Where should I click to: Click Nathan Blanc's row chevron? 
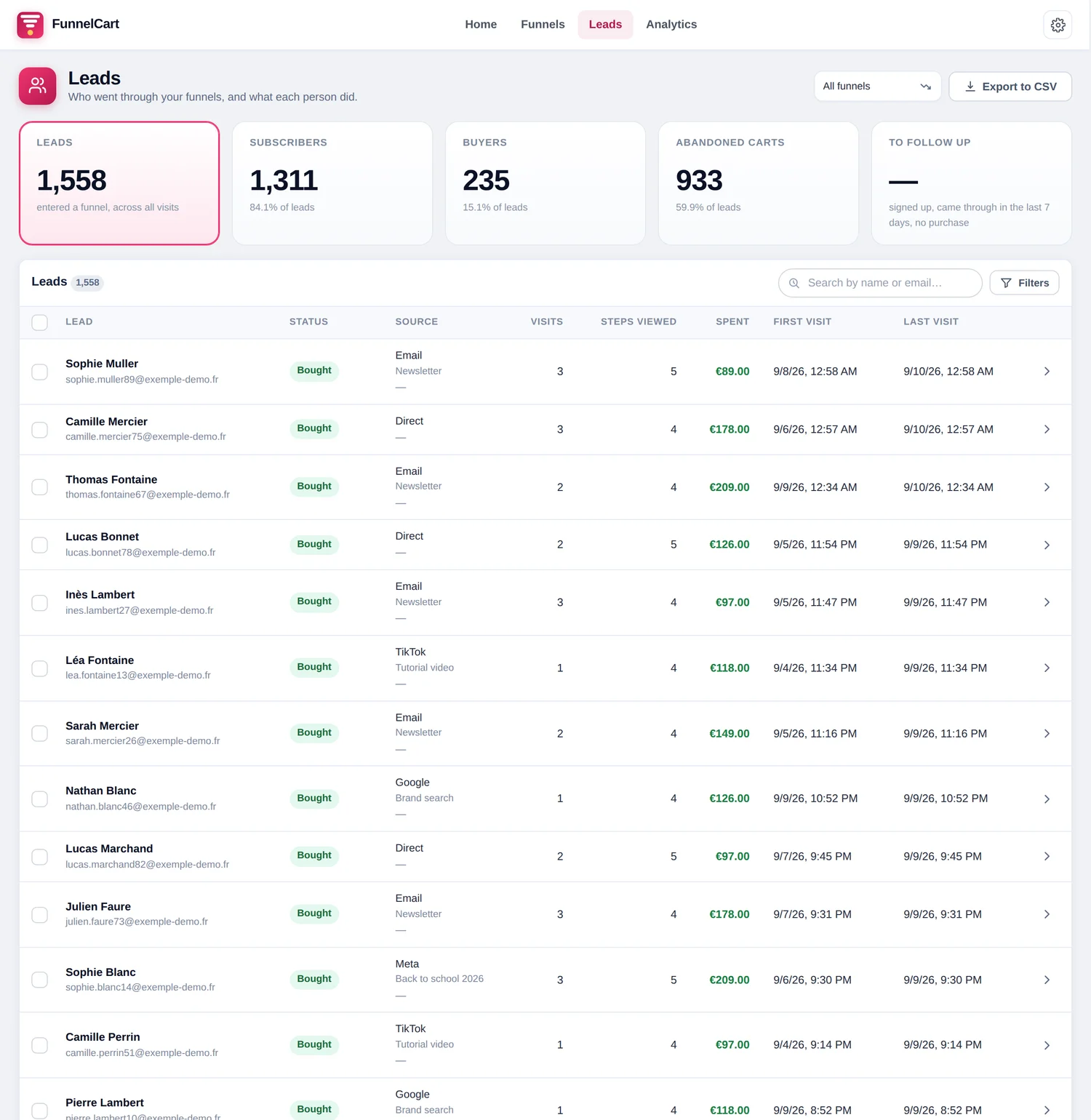click(x=1047, y=799)
